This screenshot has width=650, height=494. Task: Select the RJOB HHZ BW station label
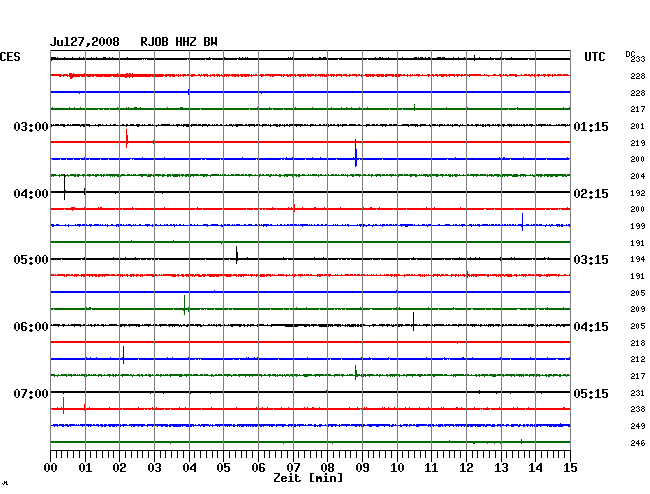click(179, 42)
